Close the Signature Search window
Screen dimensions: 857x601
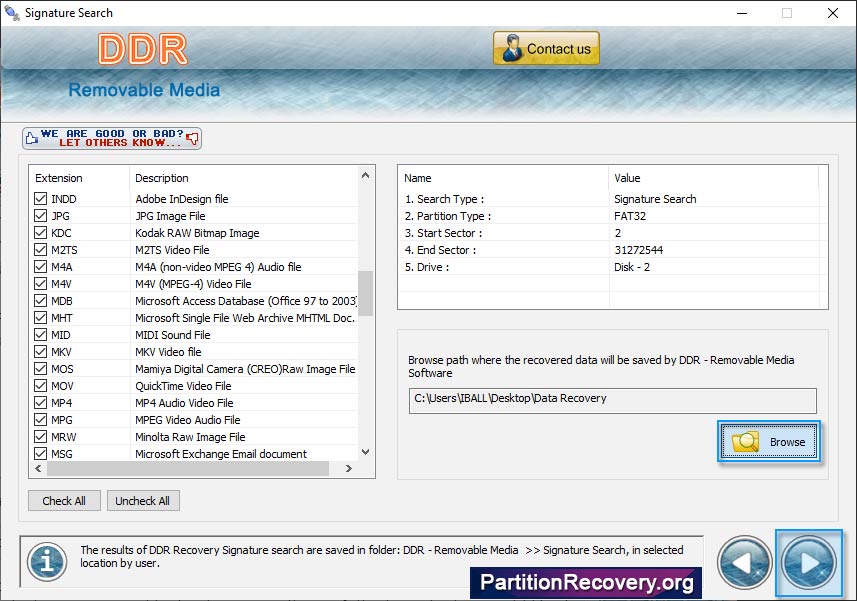[x=833, y=13]
